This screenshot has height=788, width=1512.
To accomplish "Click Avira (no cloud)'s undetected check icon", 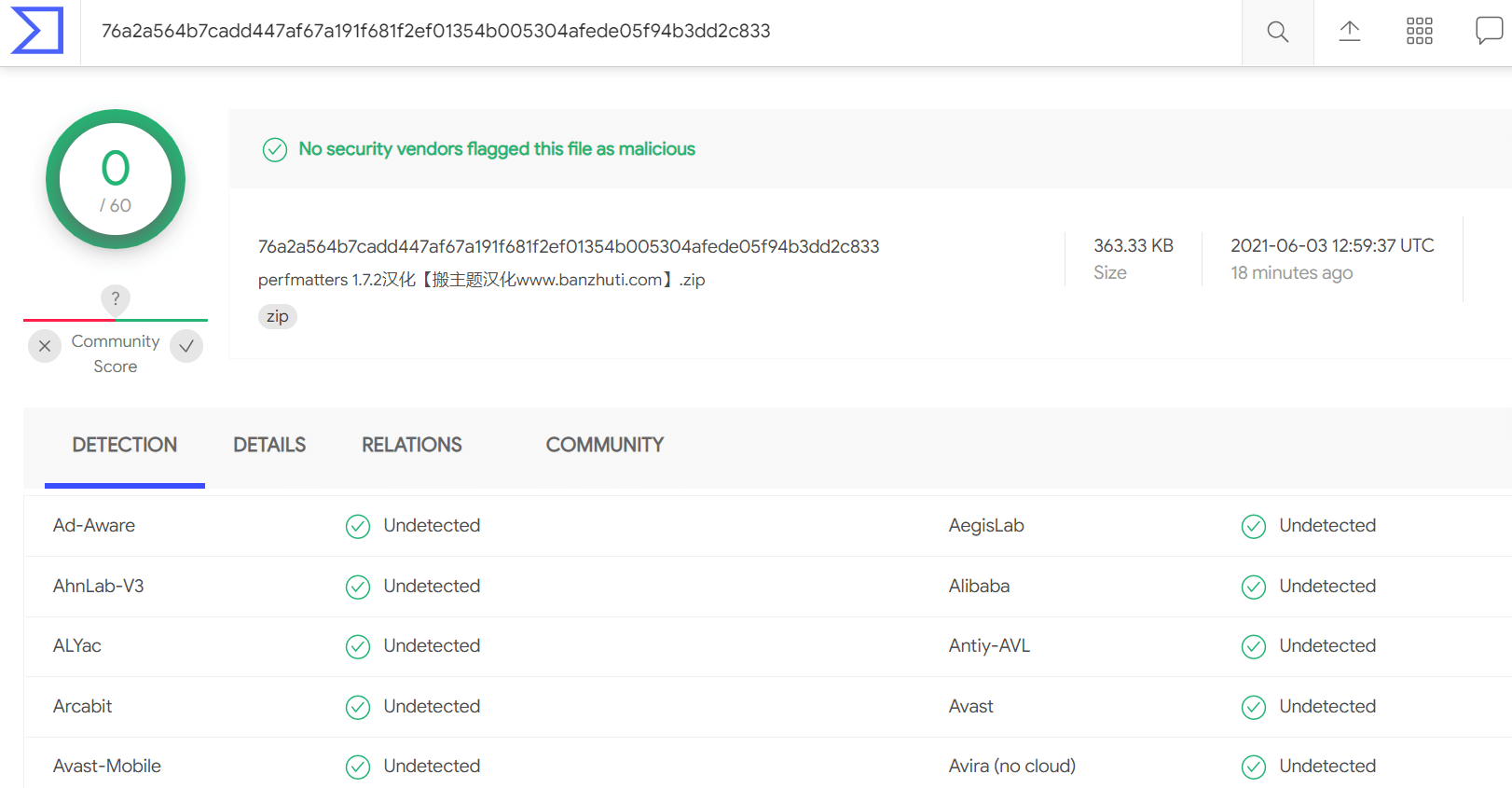I will 1254,767.
